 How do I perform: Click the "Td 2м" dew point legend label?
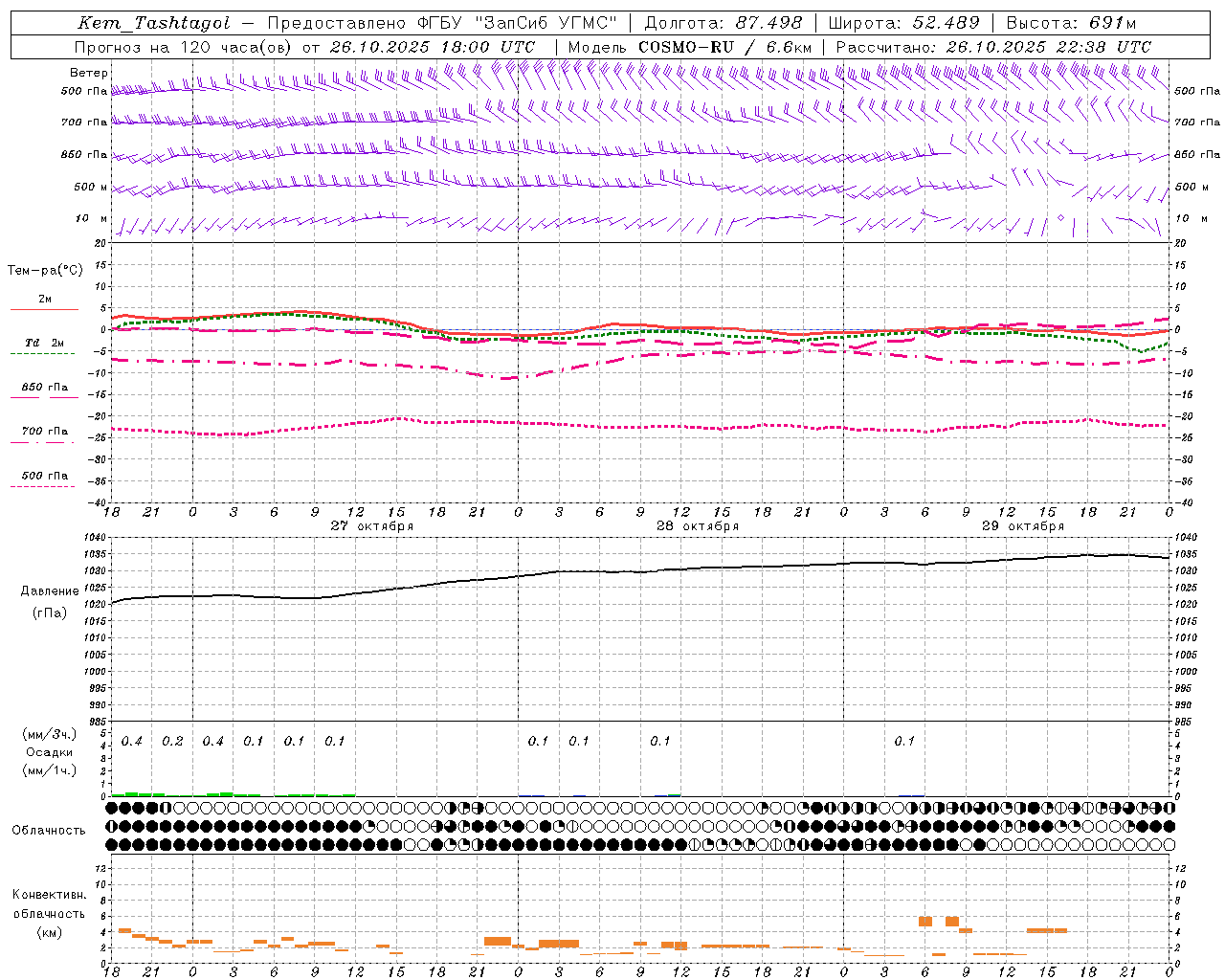(x=45, y=343)
